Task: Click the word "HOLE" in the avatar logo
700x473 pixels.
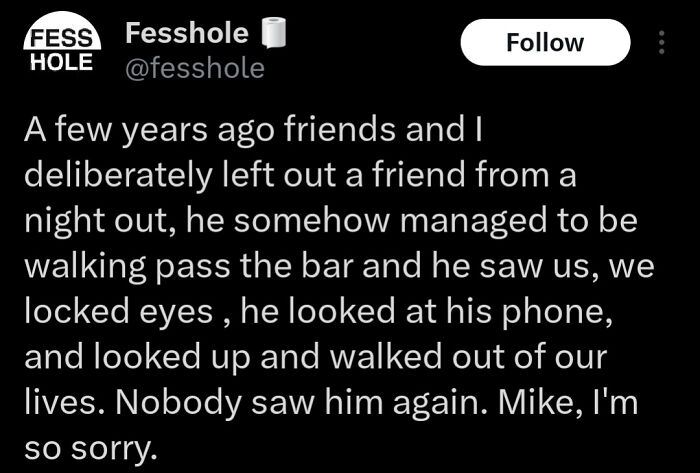Action: coord(62,60)
